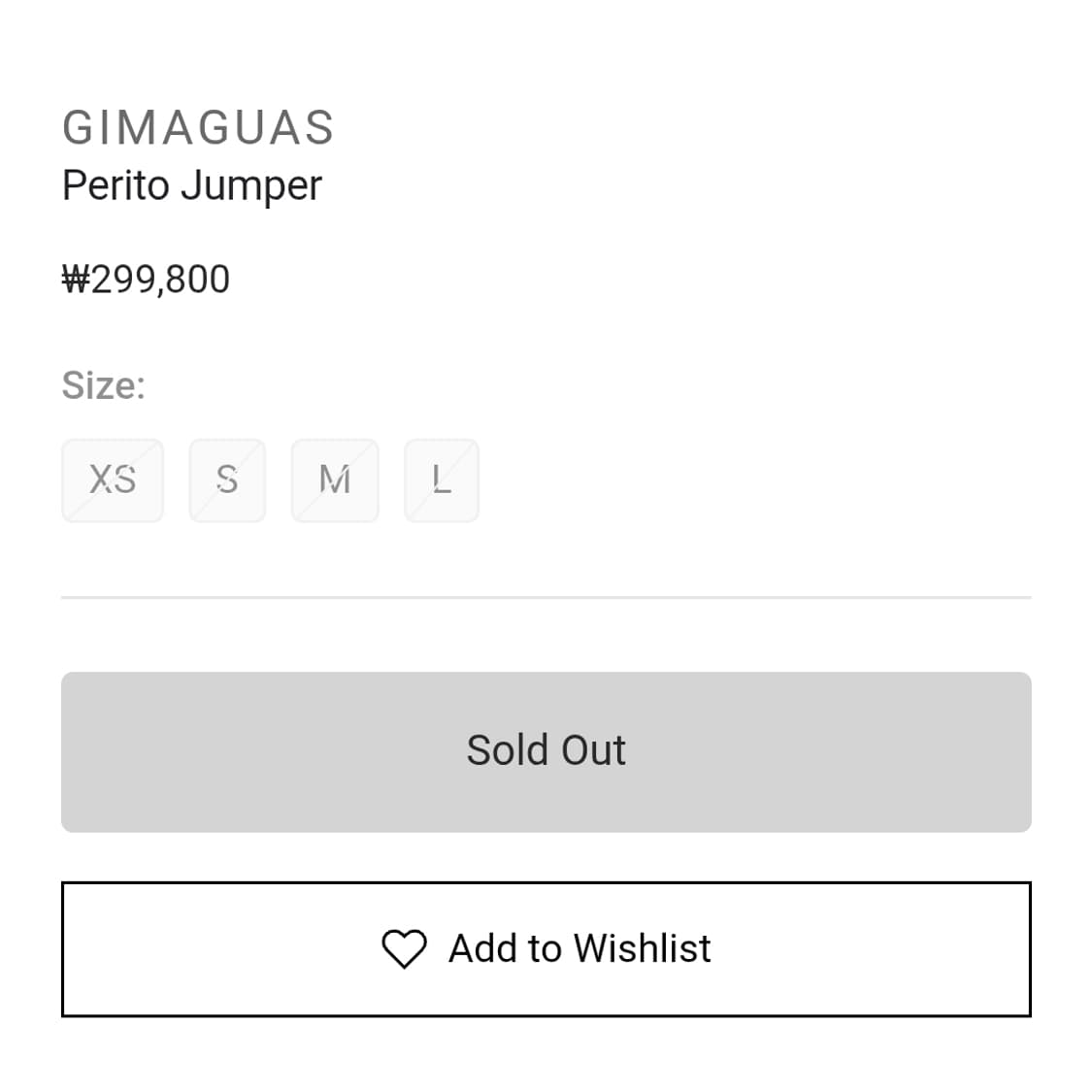This screenshot has height=1092, width=1092.
Task: Select the L size option
Action: click(442, 480)
